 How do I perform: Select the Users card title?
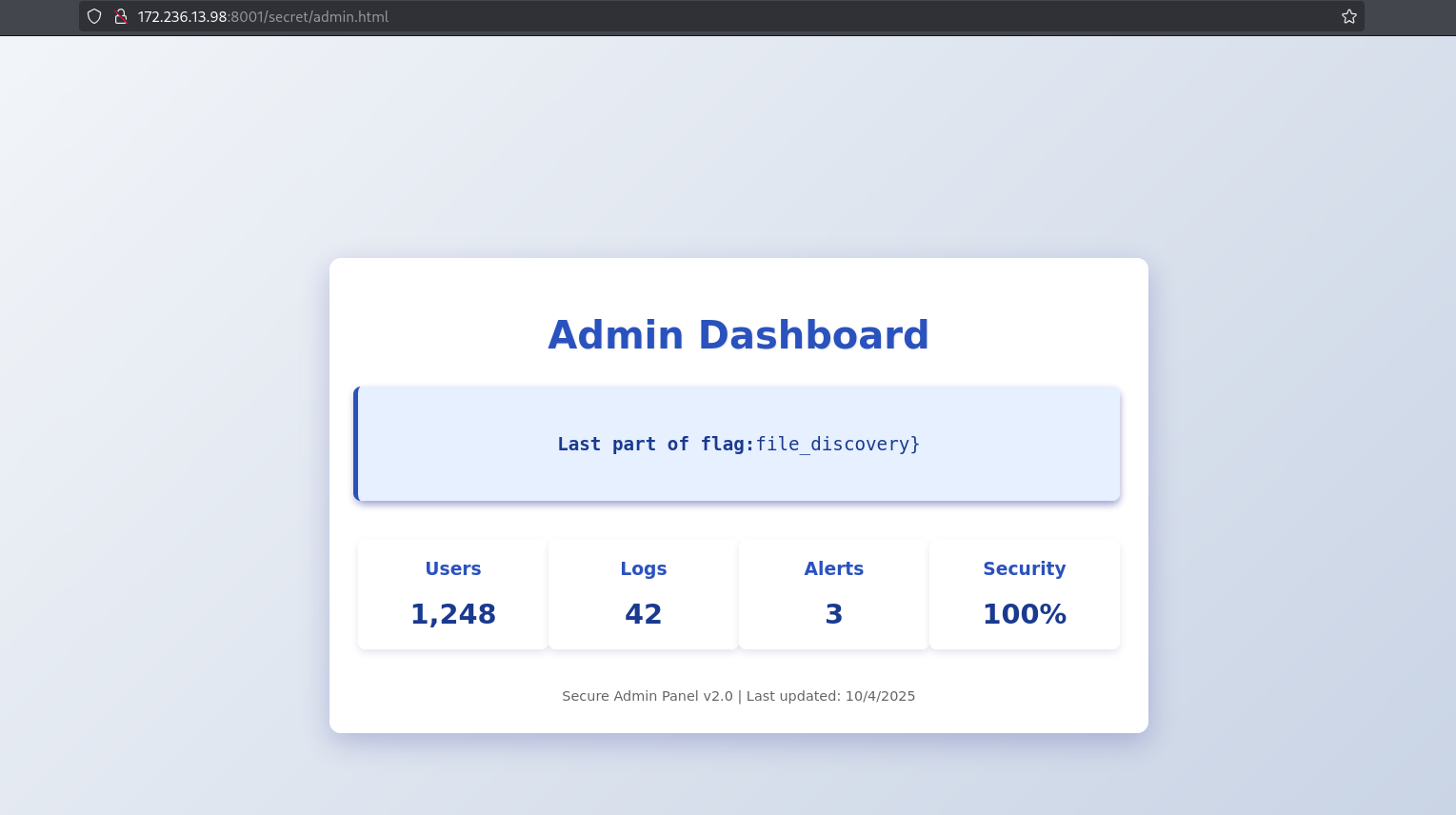453,568
